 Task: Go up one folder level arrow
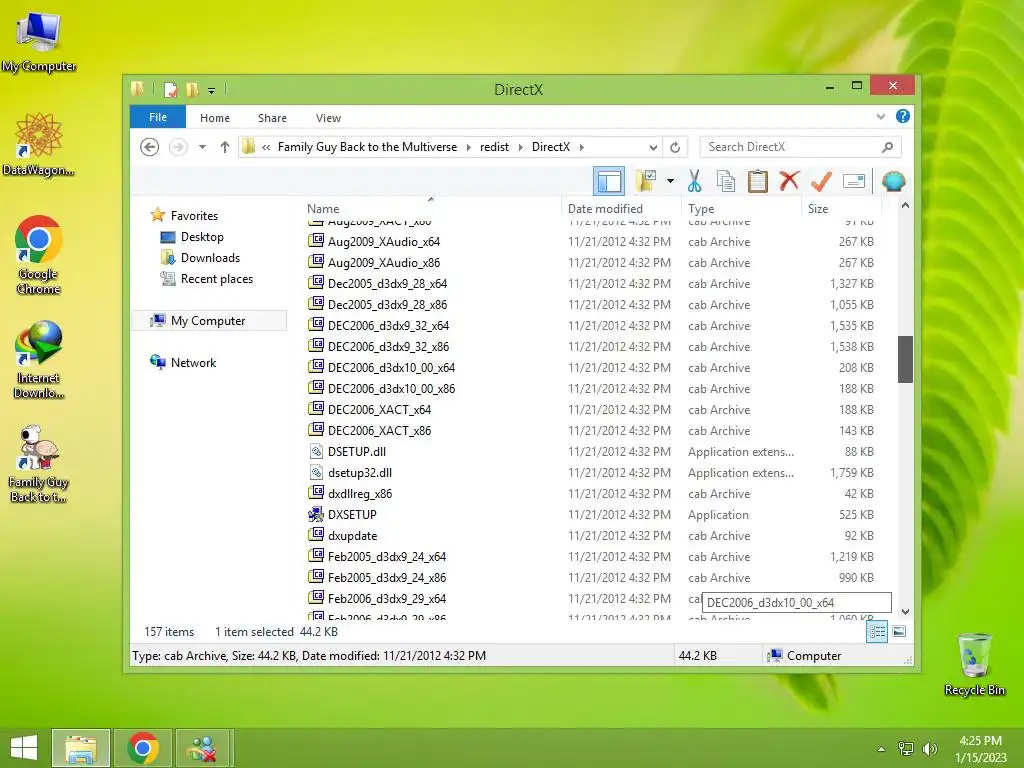(x=225, y=147)
